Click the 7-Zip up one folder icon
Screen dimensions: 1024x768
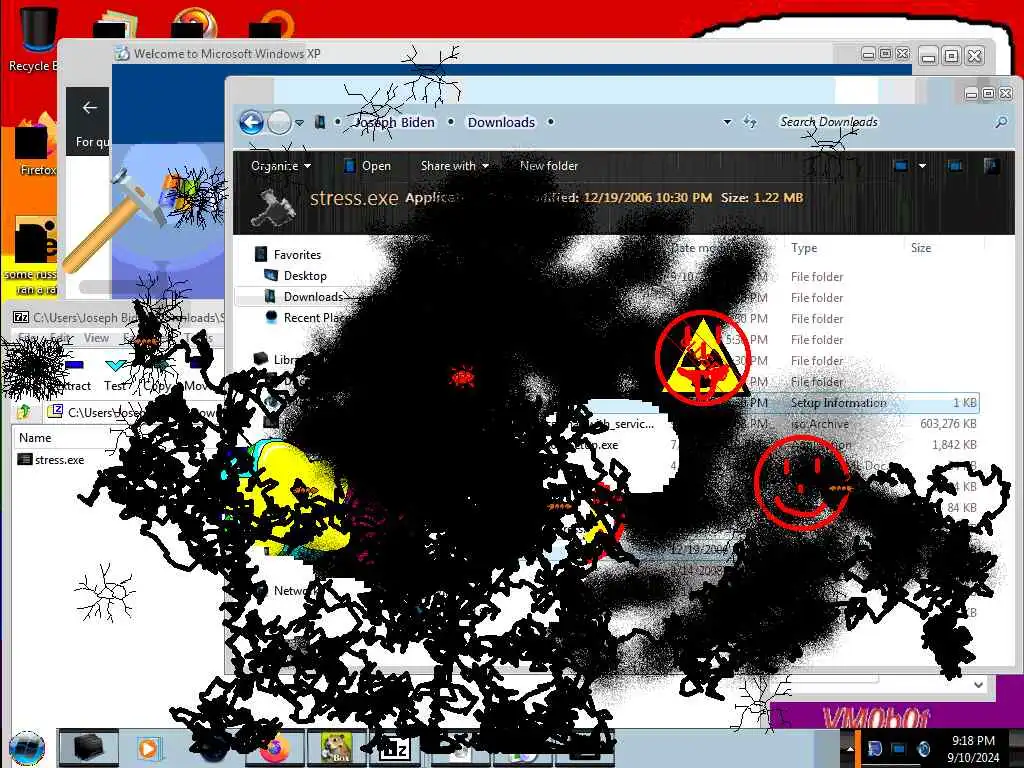click(24, 411)
